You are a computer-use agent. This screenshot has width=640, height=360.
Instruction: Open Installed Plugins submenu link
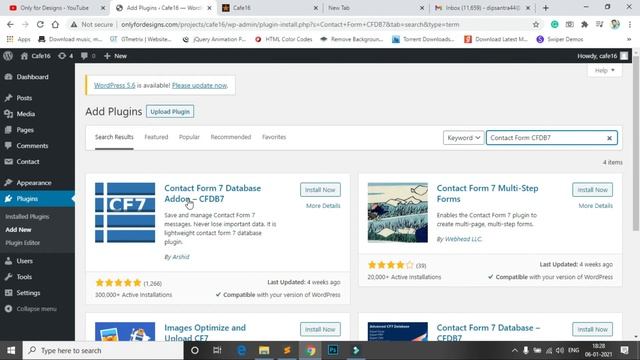click(x=27, y=217)
